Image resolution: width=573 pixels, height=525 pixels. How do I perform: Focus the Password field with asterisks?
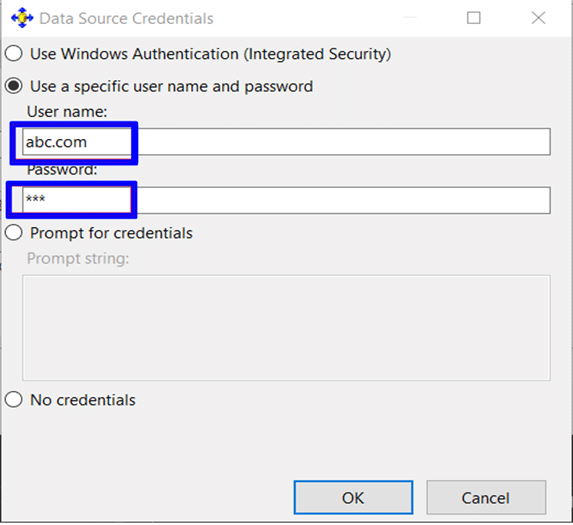[x=286, y=200]
